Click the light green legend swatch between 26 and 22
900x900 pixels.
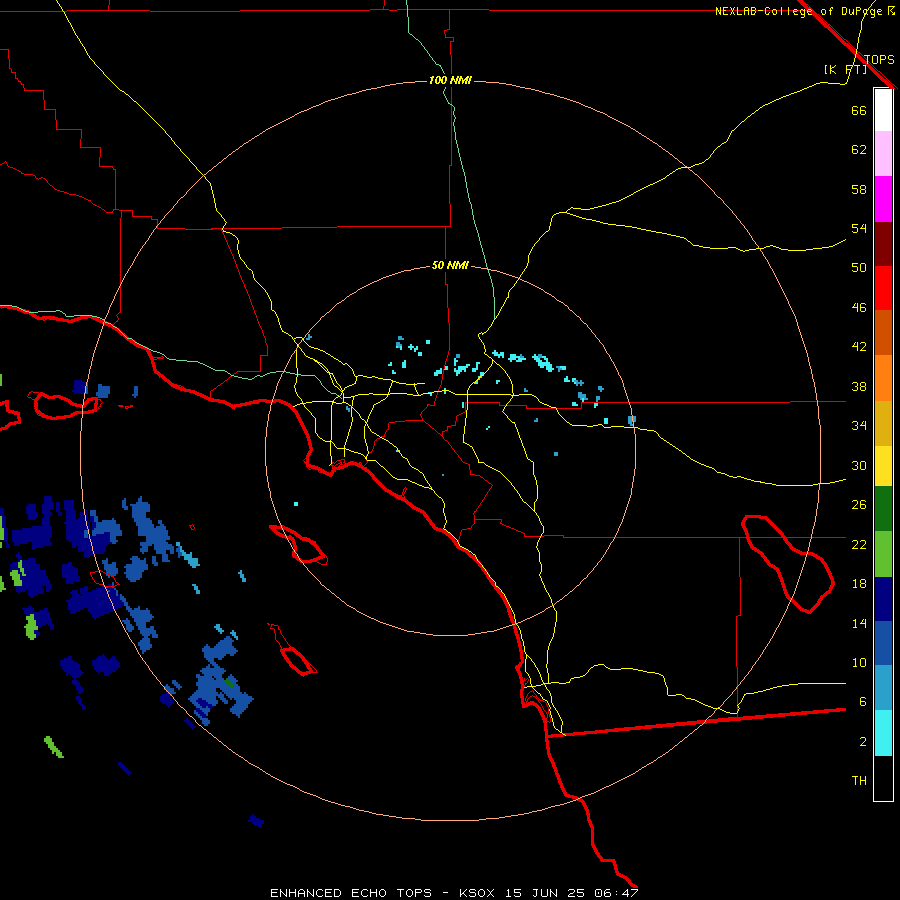pyautogui.click(x=883, y=553)
